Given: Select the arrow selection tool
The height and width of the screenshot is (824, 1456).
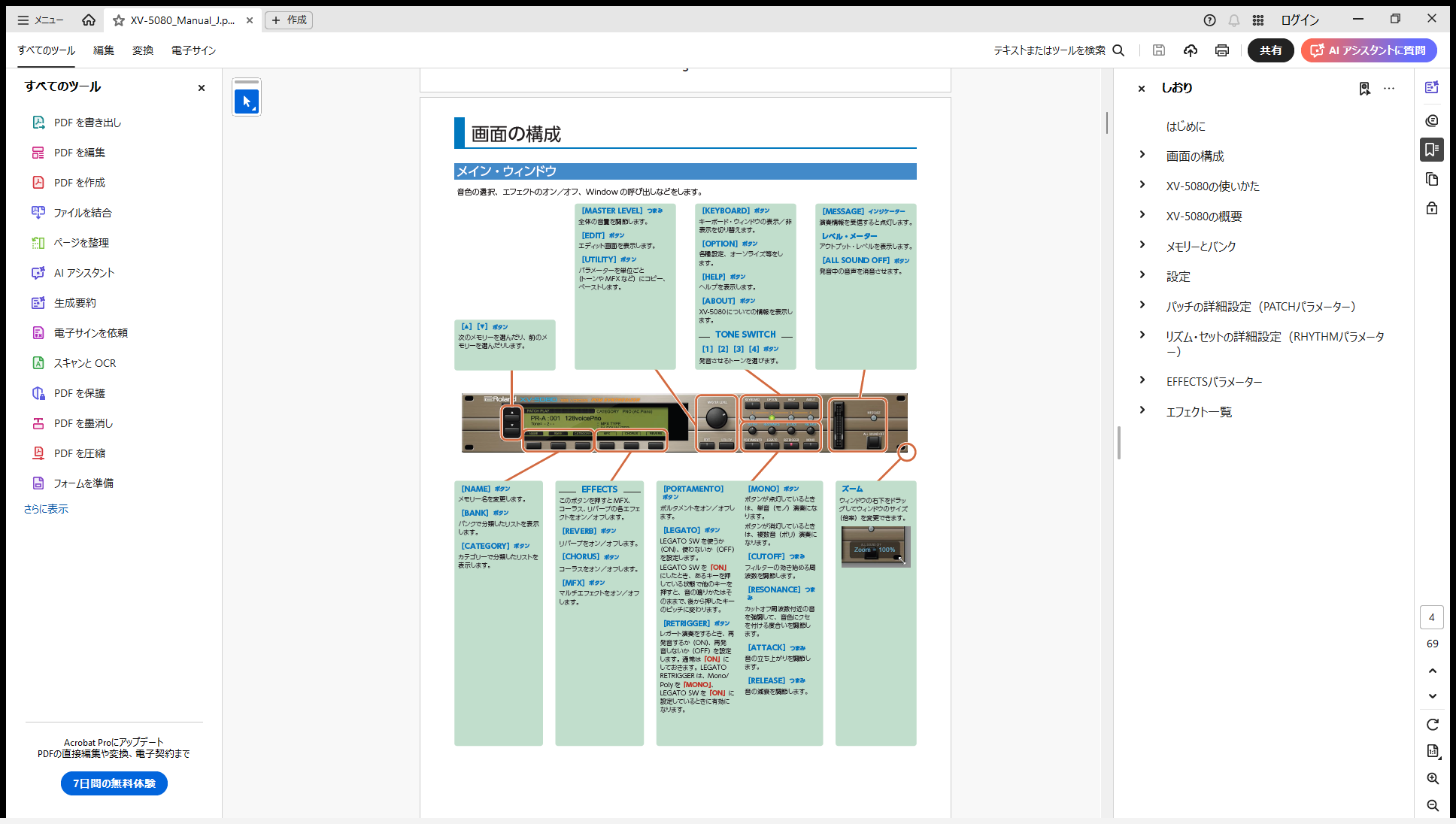Looking at the screenshot, I should point(246,101).
